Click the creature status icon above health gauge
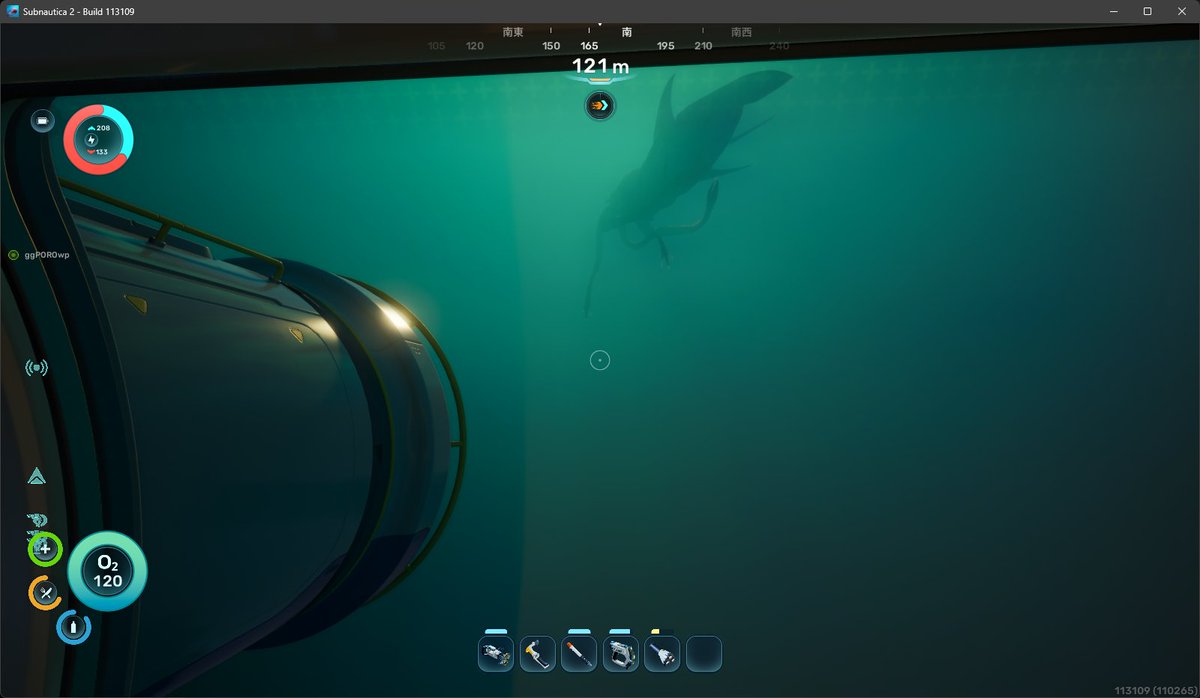 click(37, 521)
